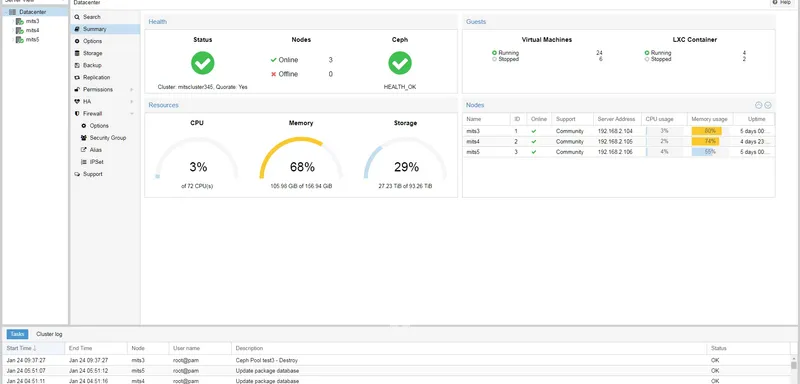Open Search in the Datacenter menu
The height and width of the screenshot is (384, 800).
pyautogui.click(x=105, y=17)
